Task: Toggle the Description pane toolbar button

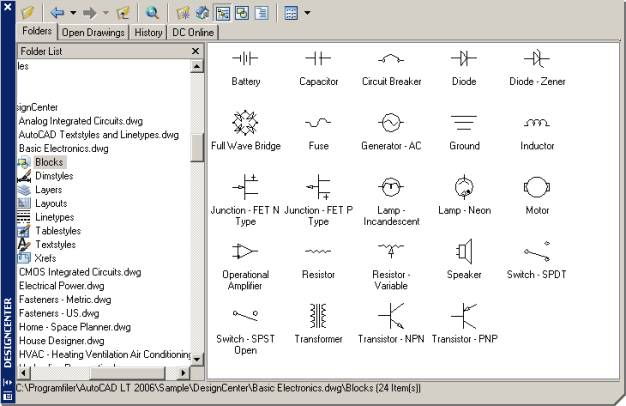Action: 261,13
